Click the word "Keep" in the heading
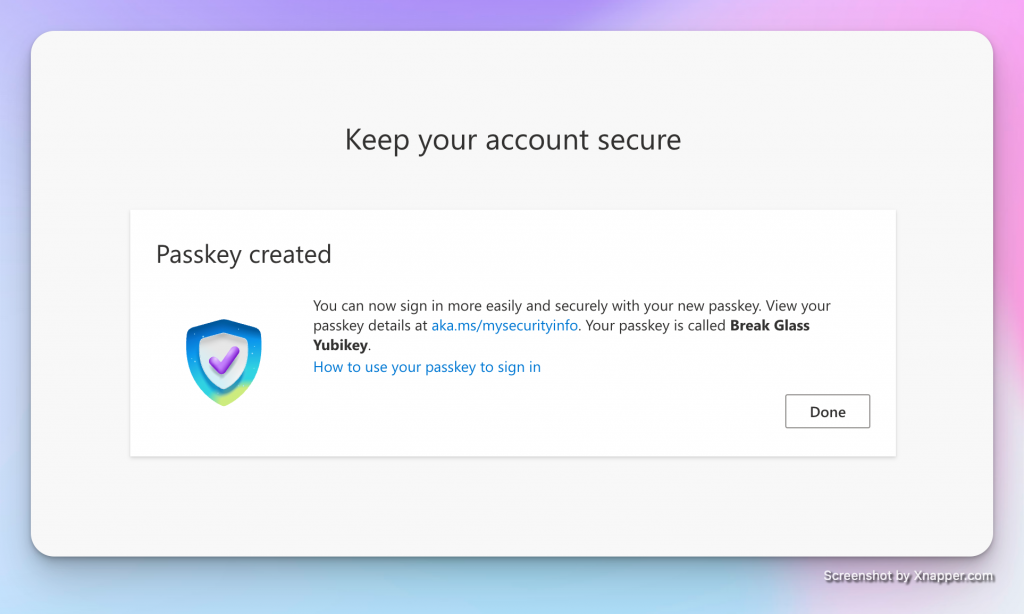This screenshot has height=614, width=1024. click(x=377, y=139)
